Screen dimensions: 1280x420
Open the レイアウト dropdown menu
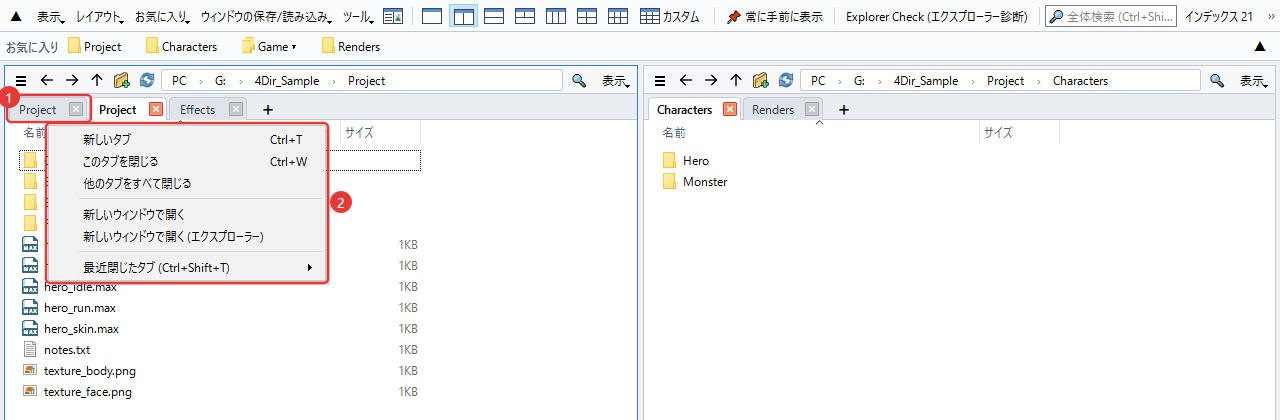tap(101, 17)
